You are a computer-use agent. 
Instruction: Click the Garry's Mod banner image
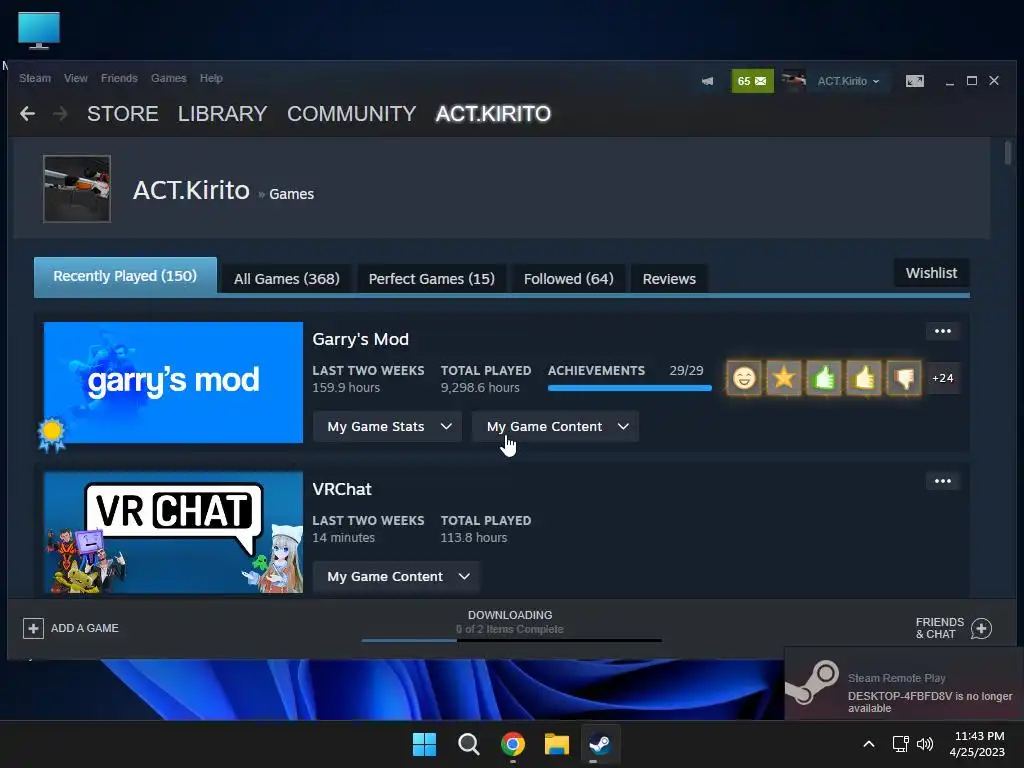click(x=173, y=382)
